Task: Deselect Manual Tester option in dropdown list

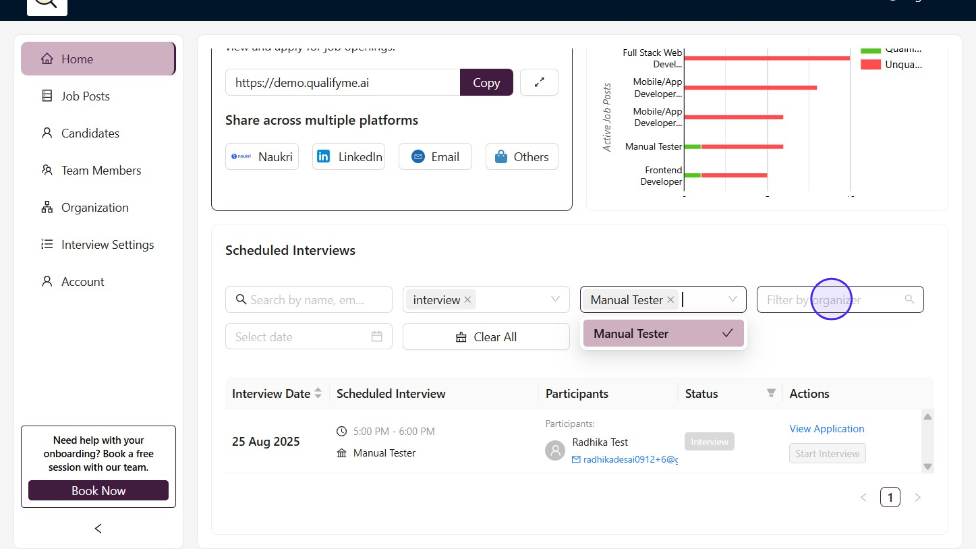Action: (x=663, y=334)
